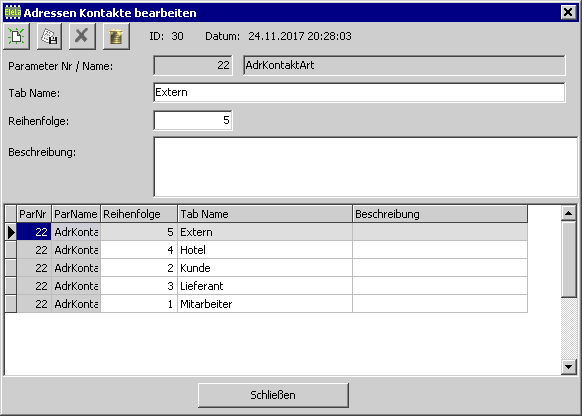Click the save record toolbar icon
This screenshot has height=416, width=582.
pos(49,36)
